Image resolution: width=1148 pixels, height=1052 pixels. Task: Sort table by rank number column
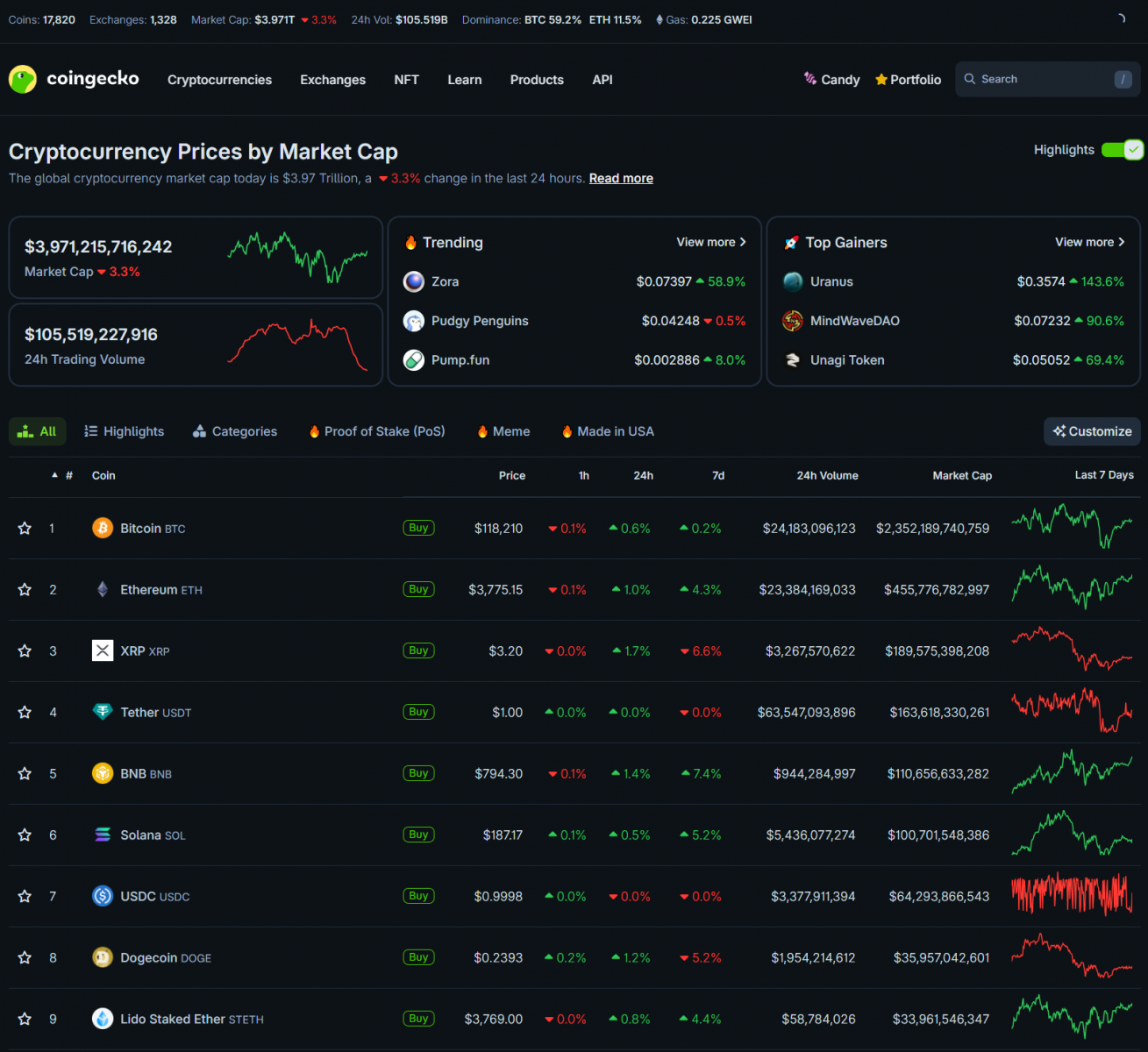[68, 475]
